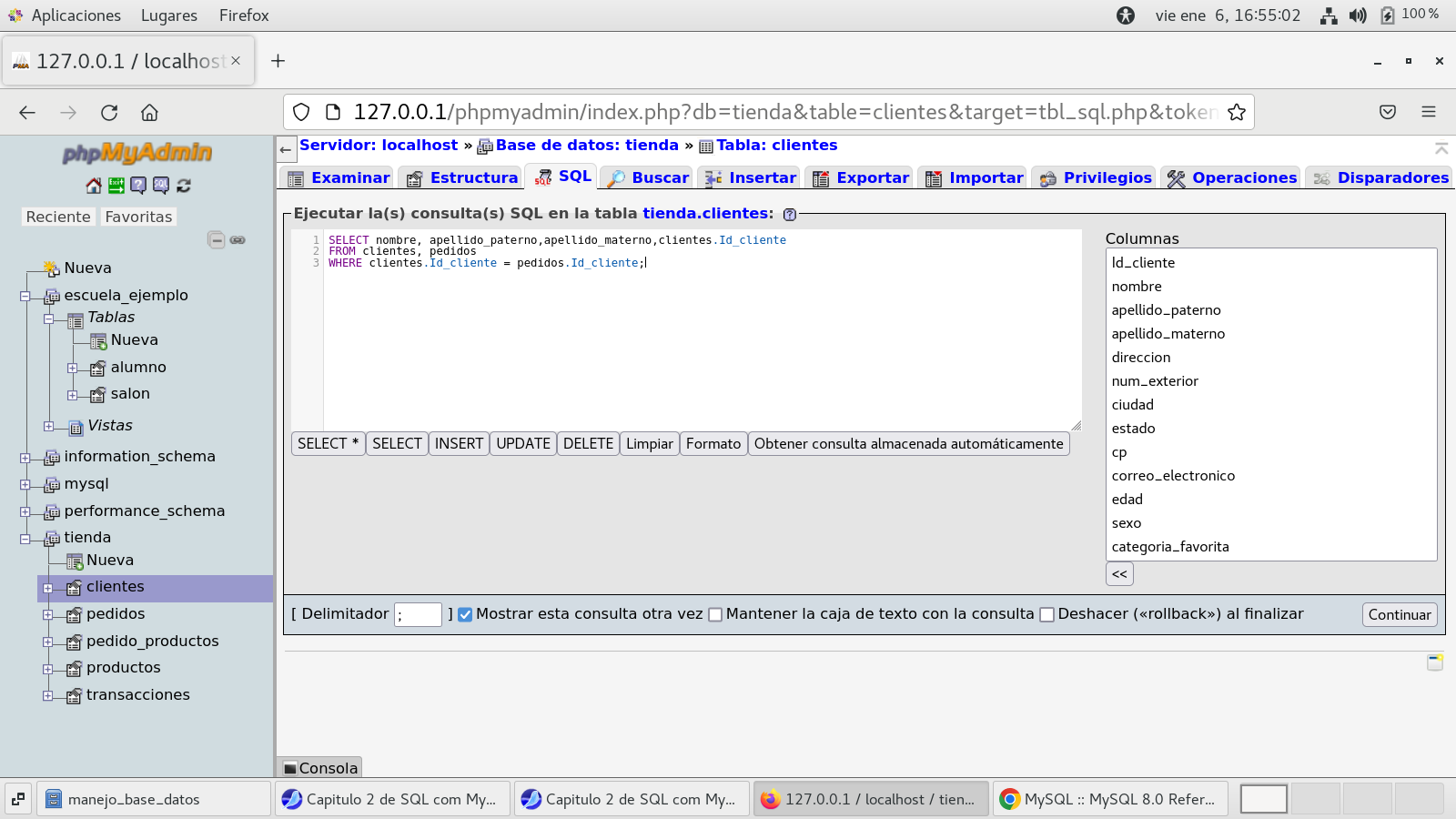Screen dimensions: 1456x819
Task: Bookmark this page with the star icon
Action: (1236, 112)
